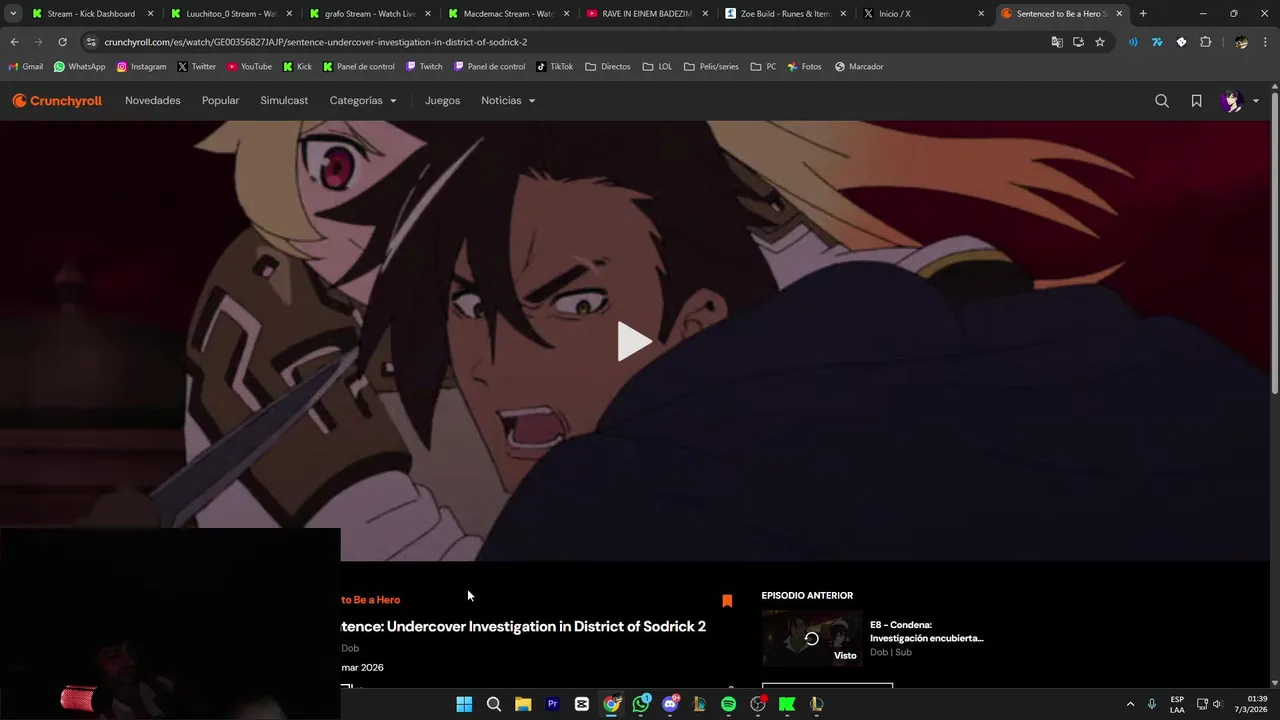Open Simulcast in Crunchyroll navigation
The image size is (1280, 720).
click(284, 101)
